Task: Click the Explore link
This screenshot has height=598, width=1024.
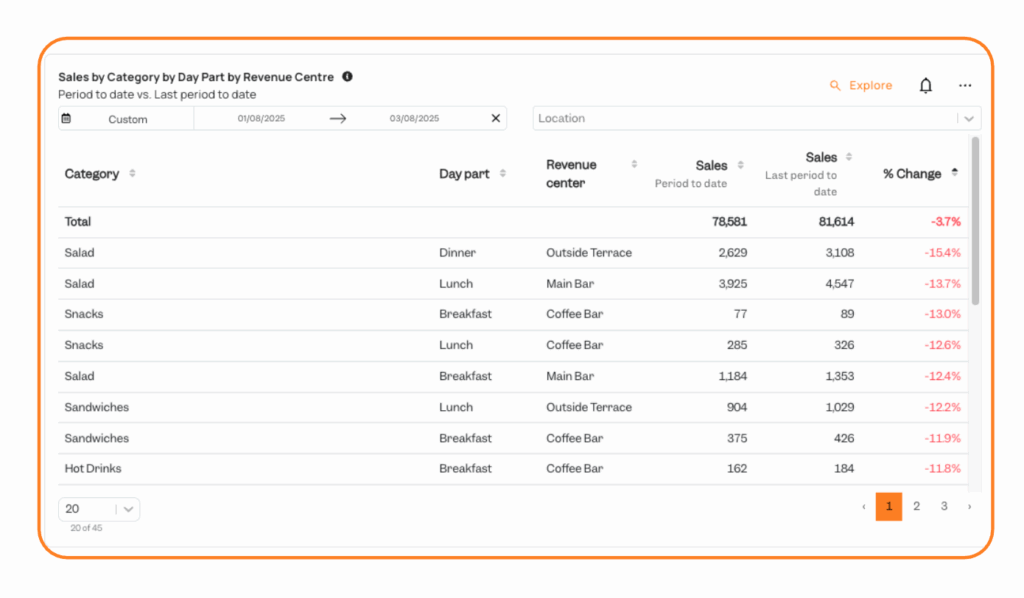Action: [861, 86]
